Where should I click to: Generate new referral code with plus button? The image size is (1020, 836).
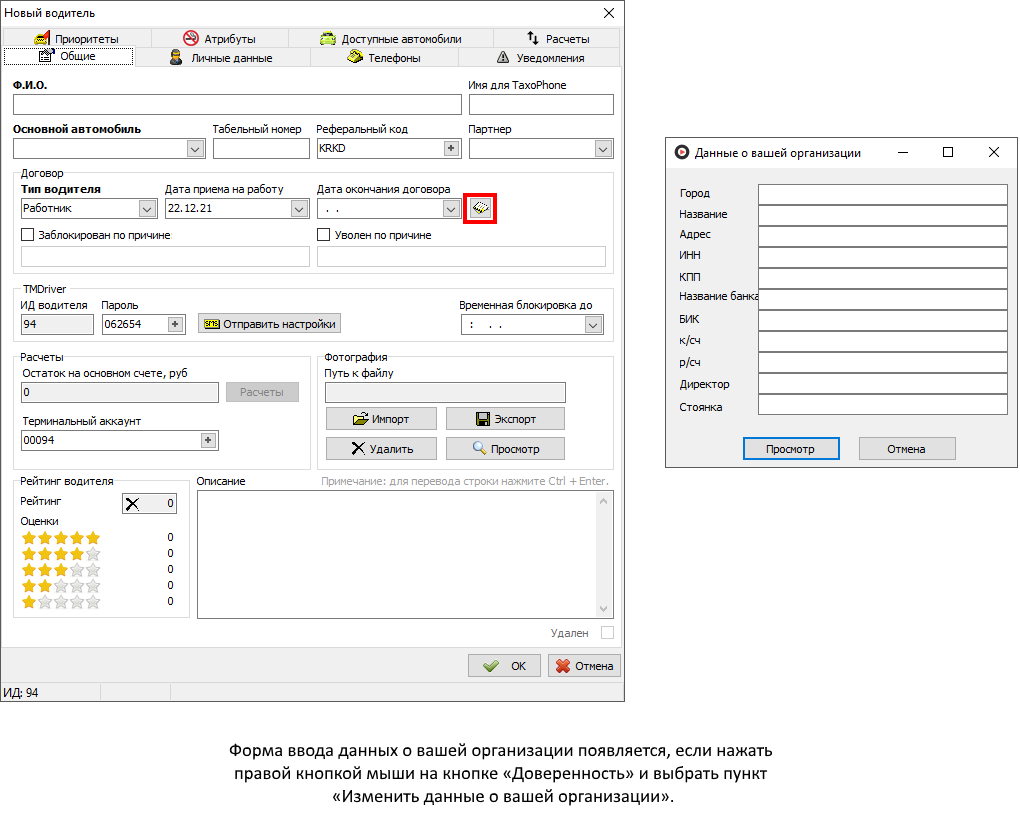(450, 148)
